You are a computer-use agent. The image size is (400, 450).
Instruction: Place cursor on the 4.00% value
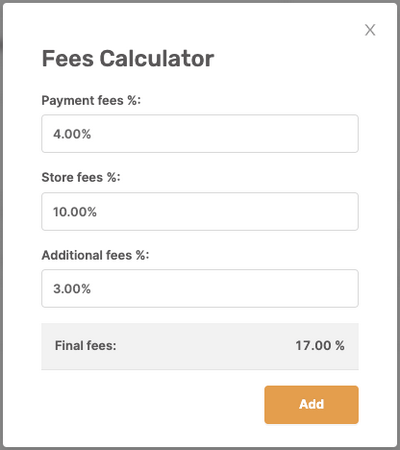72,134
